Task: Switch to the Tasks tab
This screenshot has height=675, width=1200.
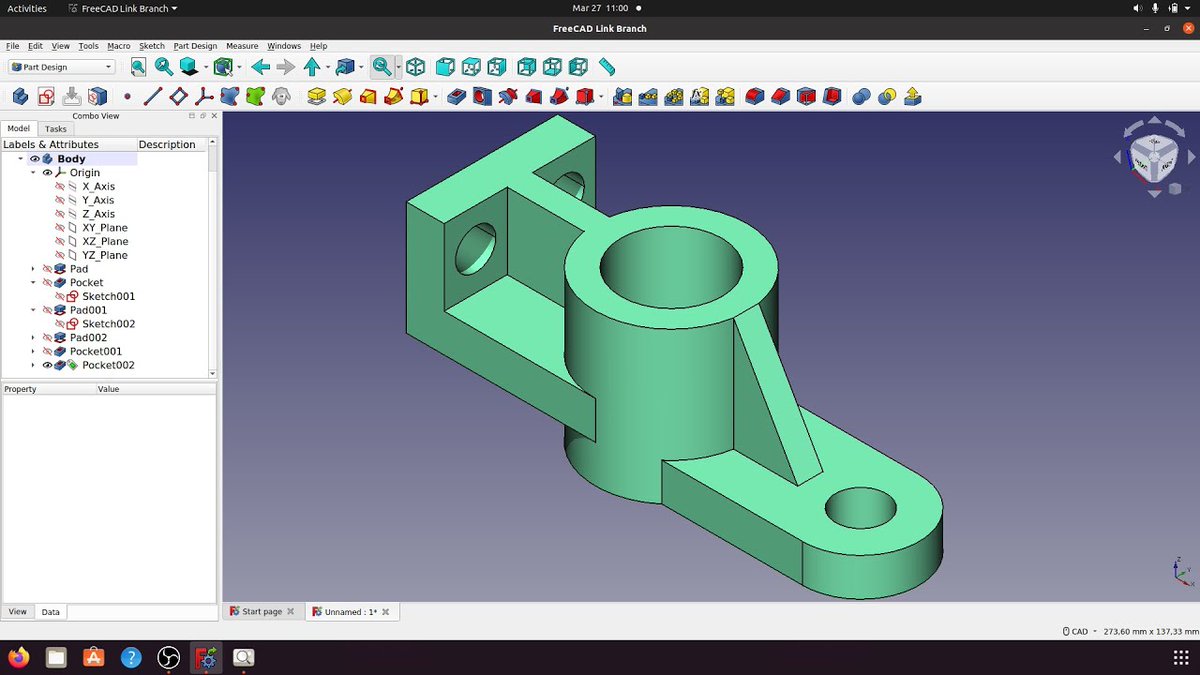Action: click(x=56, y=129)
